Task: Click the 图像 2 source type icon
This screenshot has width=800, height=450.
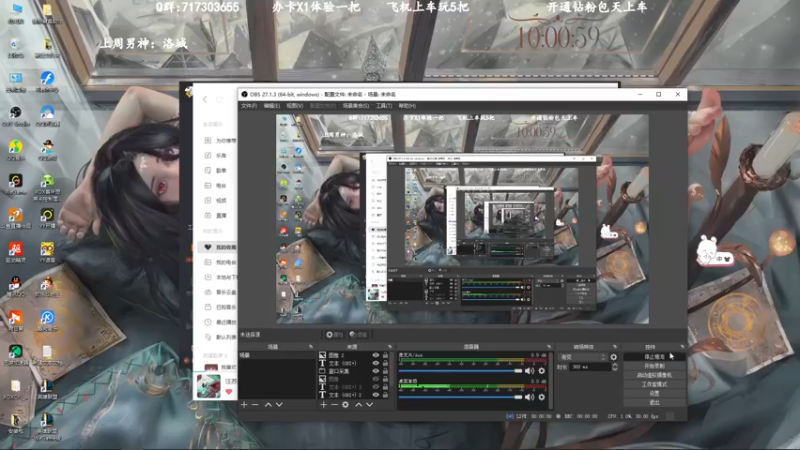Action: 322,355
